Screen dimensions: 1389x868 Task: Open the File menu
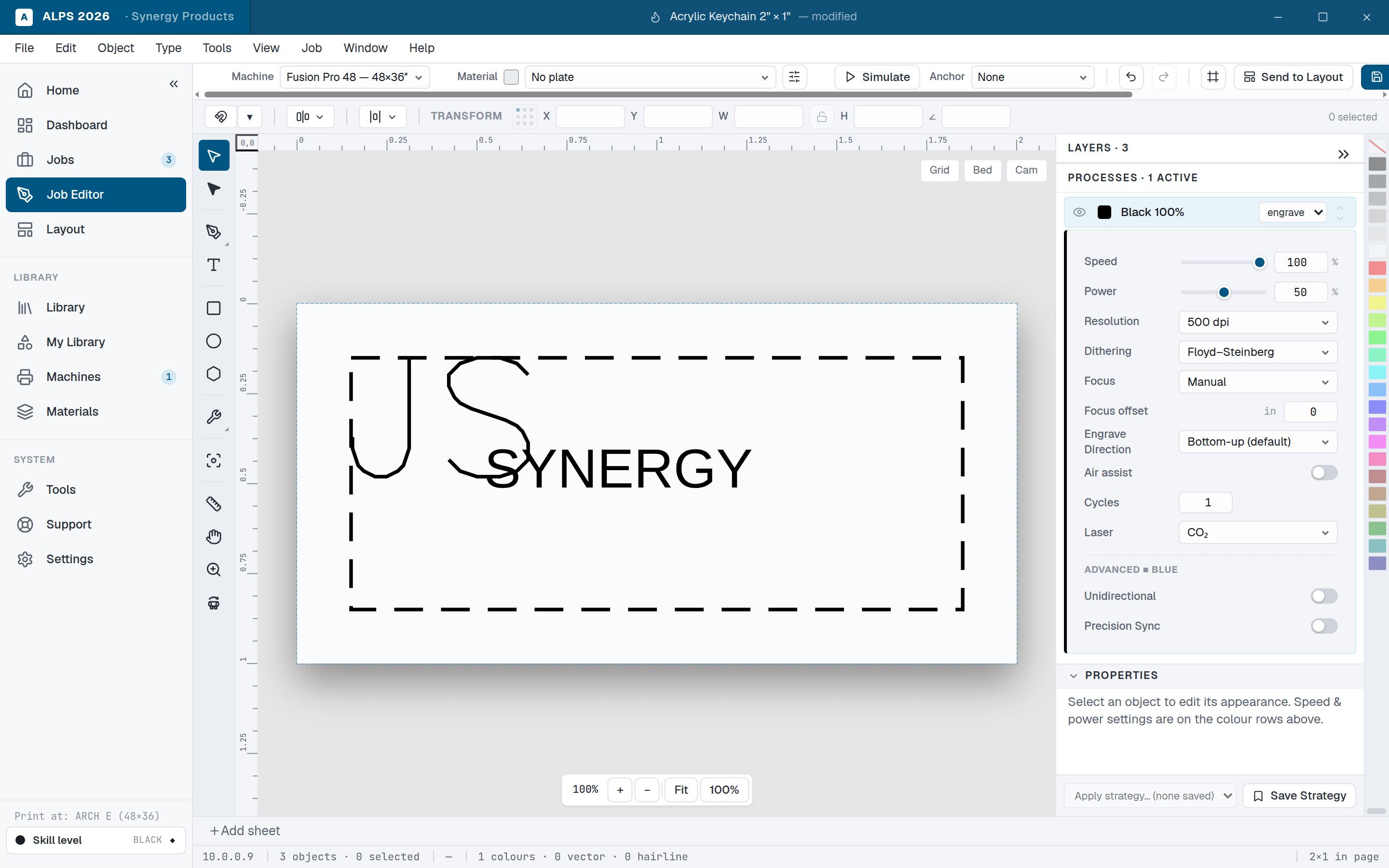coord(24,48)
